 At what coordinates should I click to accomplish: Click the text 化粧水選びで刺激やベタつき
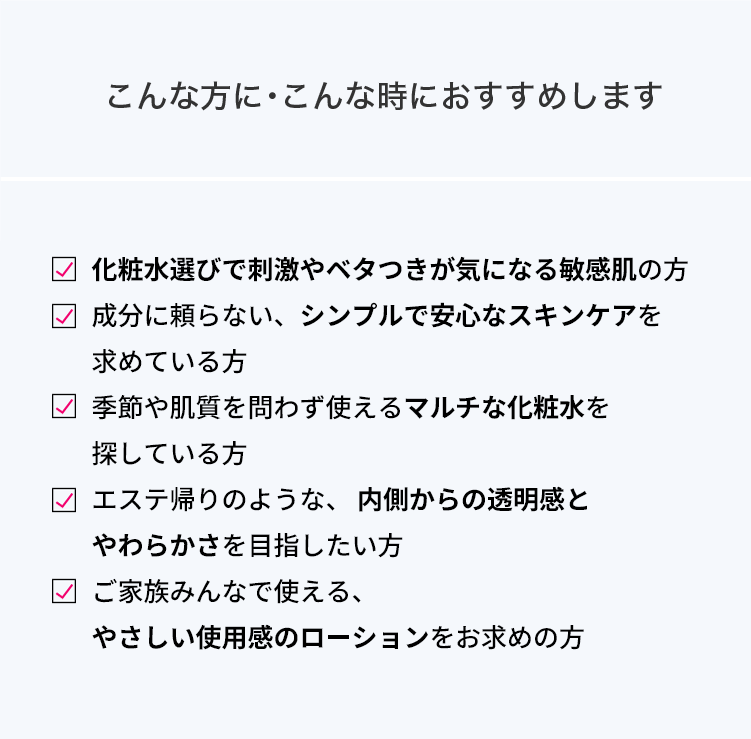(x=260, y=270)
